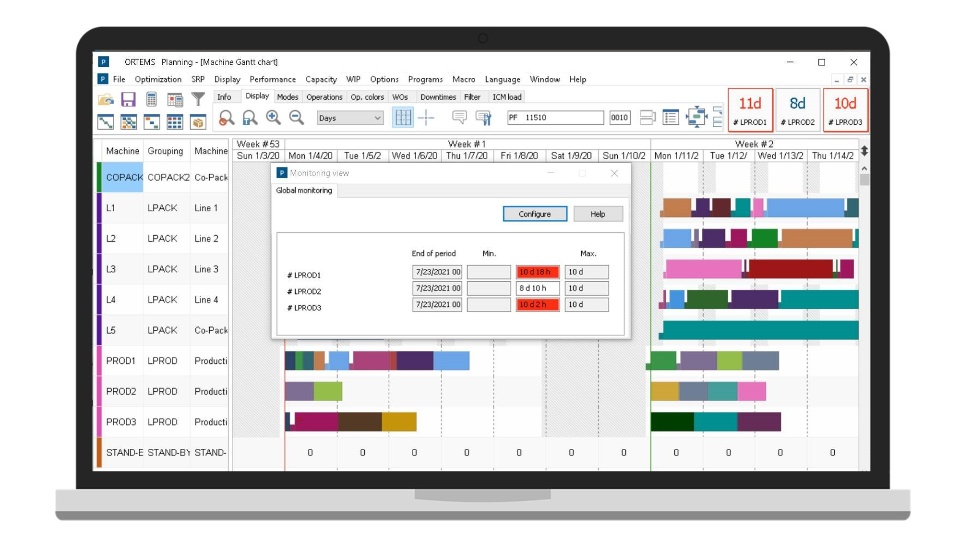
Task: Click the PF 11510 input field
Action: coord(555,118)
